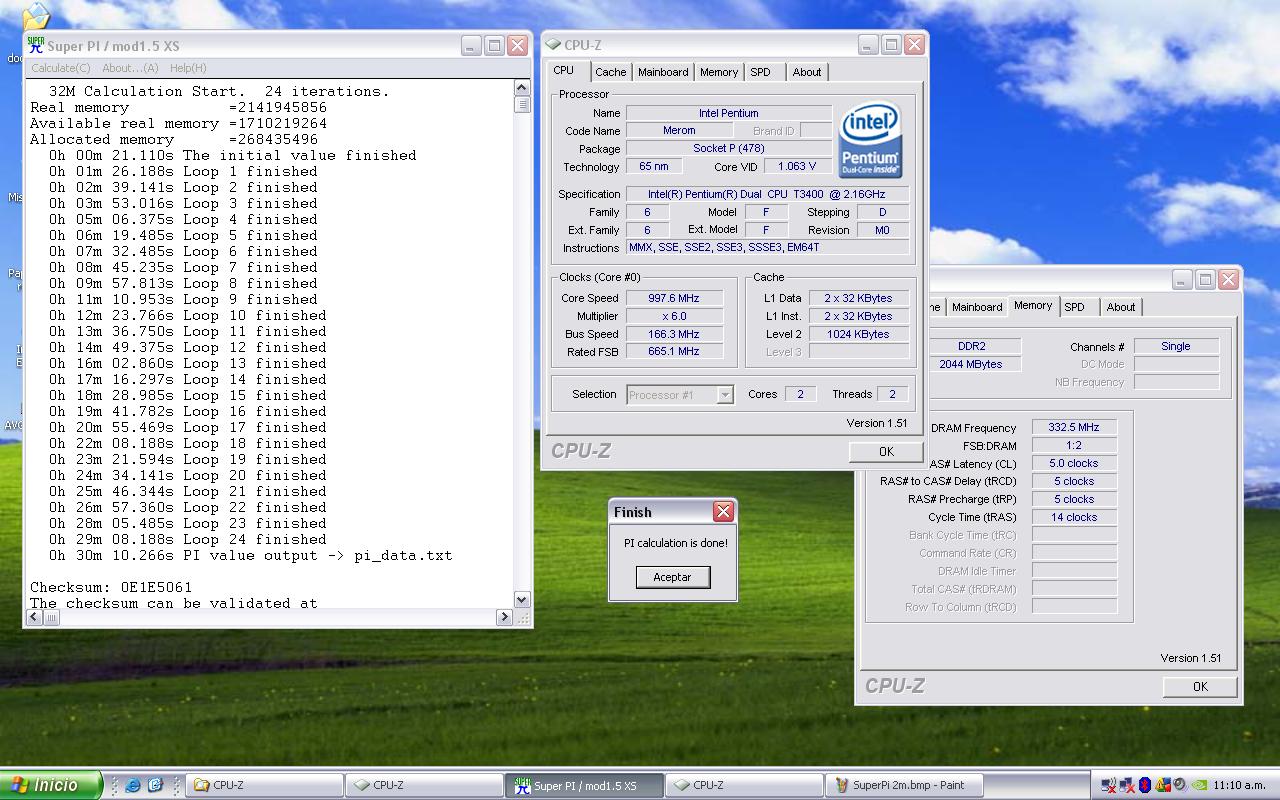Click the Super PI vertical scrollbar down arrow

(x=522, y=600)
